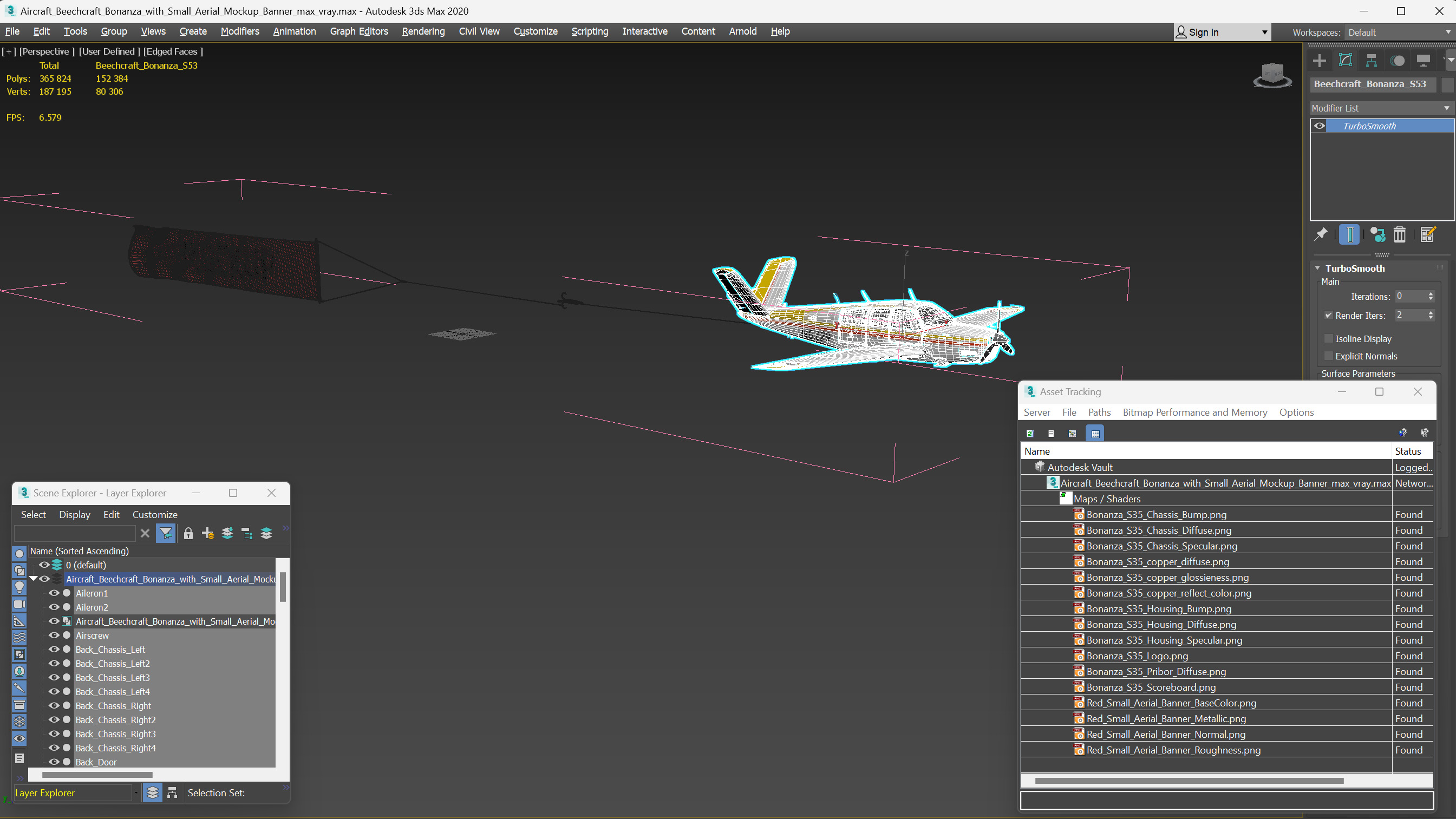This screenshot has width=1456, height=819.
Task: Open Paths menu in Asset Tracking
Action: (x=1099, y=412)
